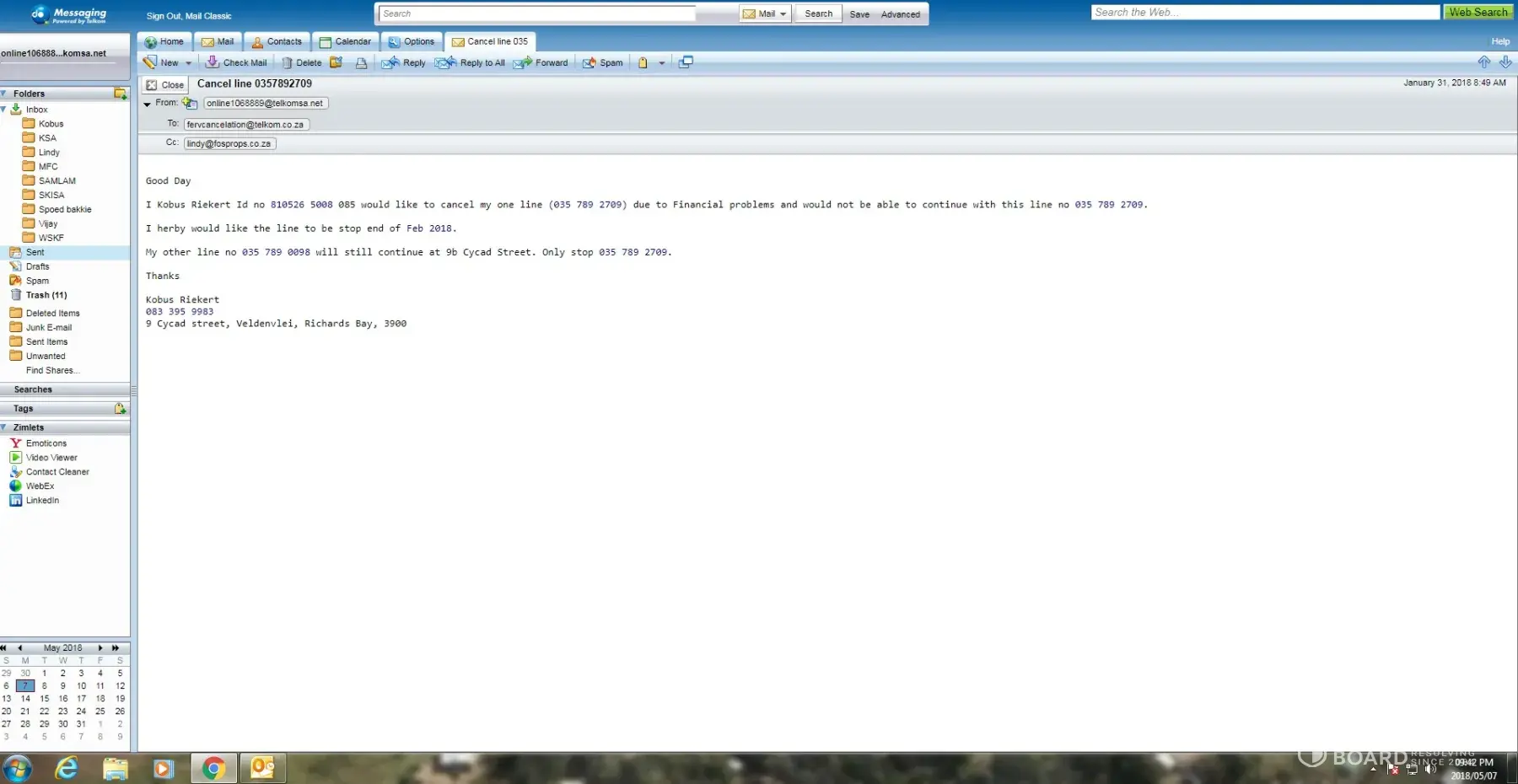Select the Cancel line 035 tab
This screenshot has width=1518, height=784.
pos(490,41)
